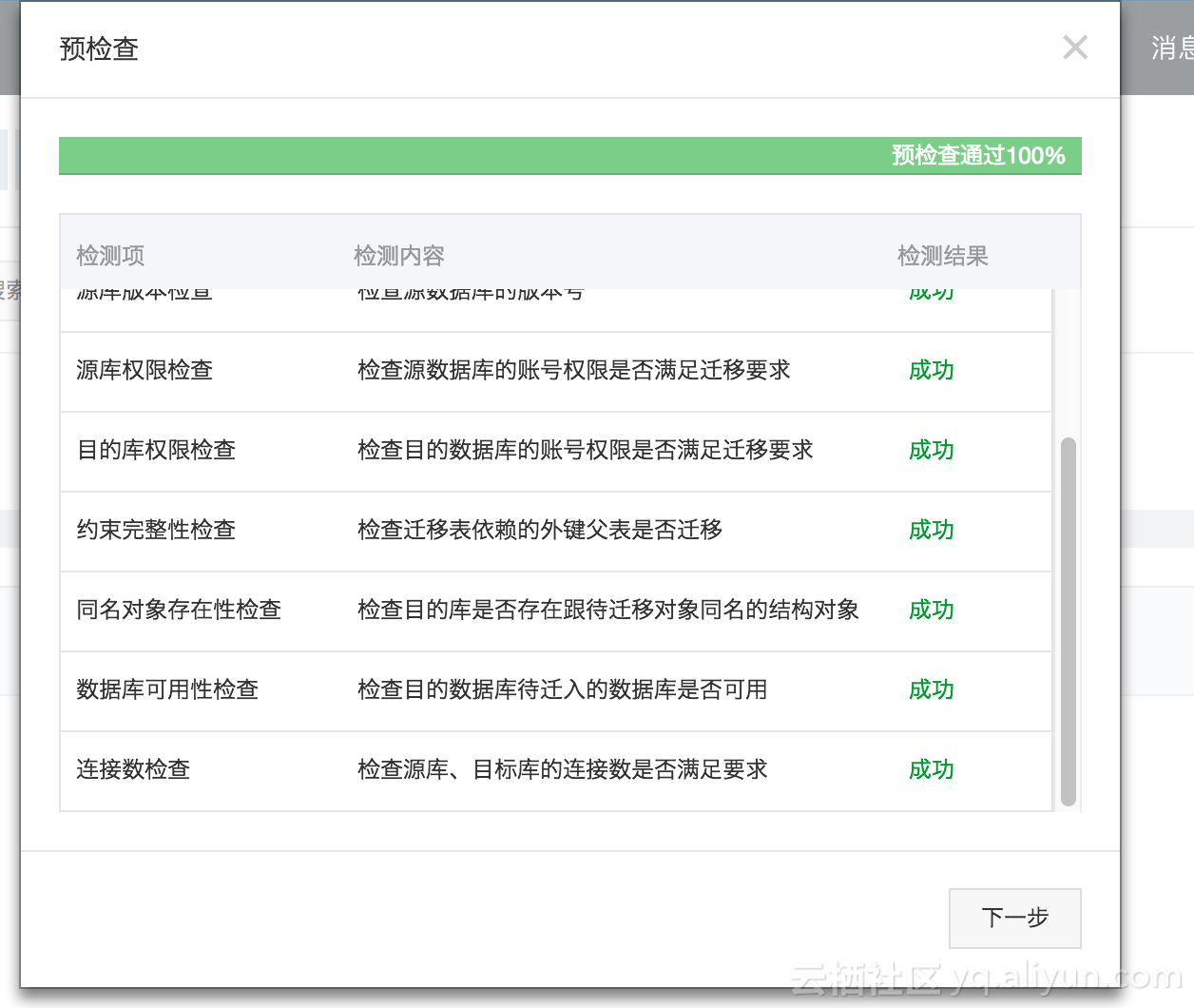The height and width of the screenshot is (1008, 1194).
Task: Select the 约束完整性检查 row label
Action: point(156,530)
